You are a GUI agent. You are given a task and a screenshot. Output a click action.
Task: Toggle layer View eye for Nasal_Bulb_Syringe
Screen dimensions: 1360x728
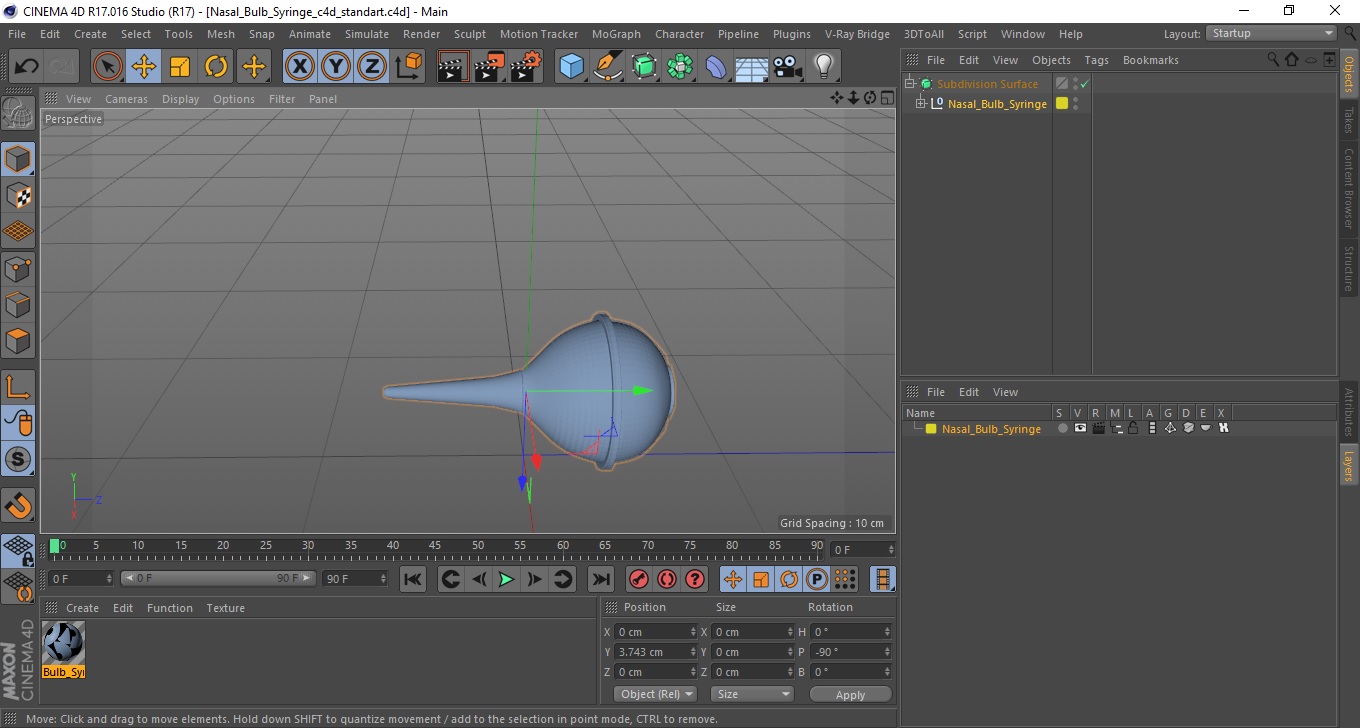pyautogui.click(x=1080, y=428)
